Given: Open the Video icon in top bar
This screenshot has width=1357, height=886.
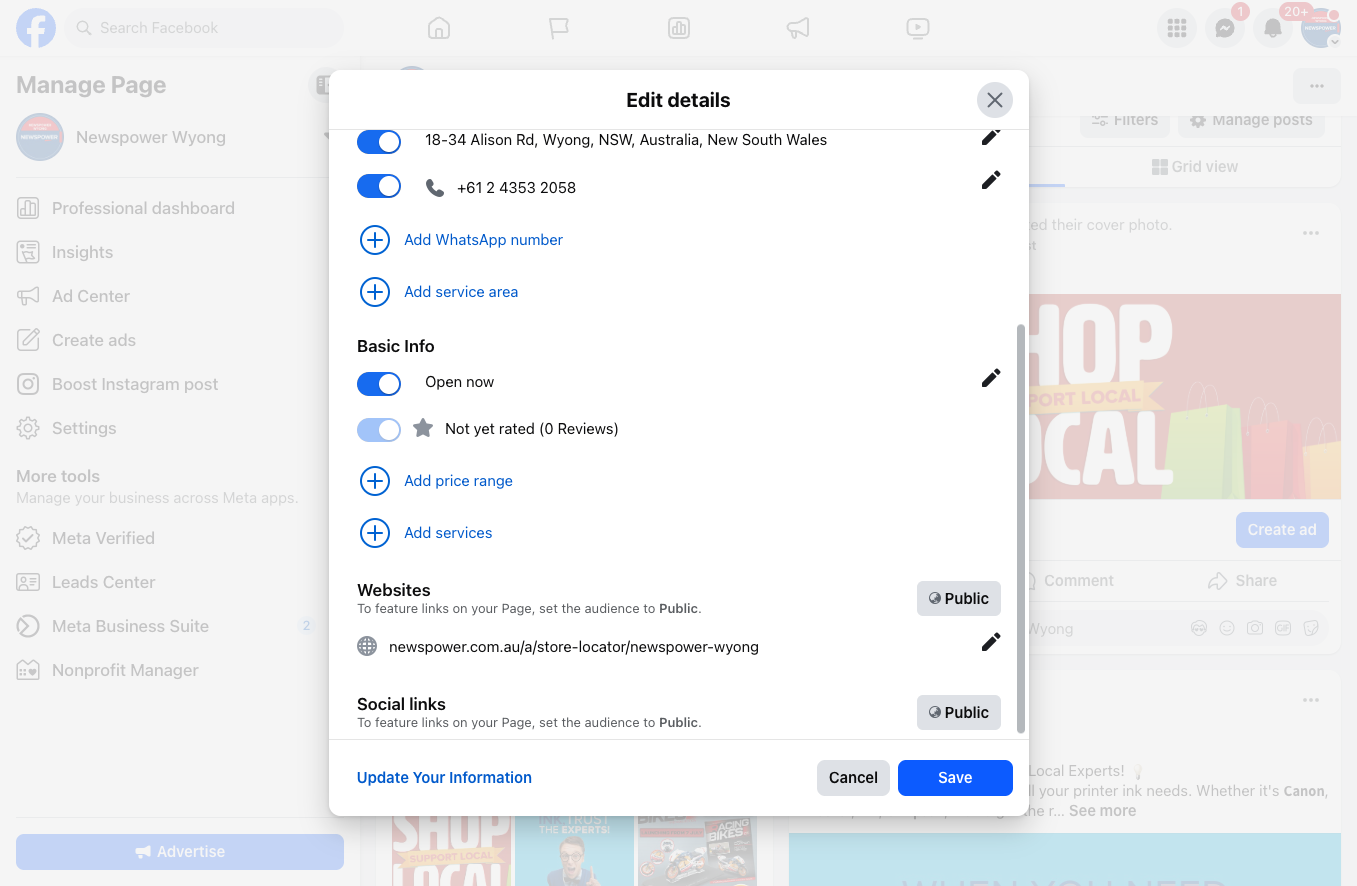Looking at the screenshot, I should point(918,28).
